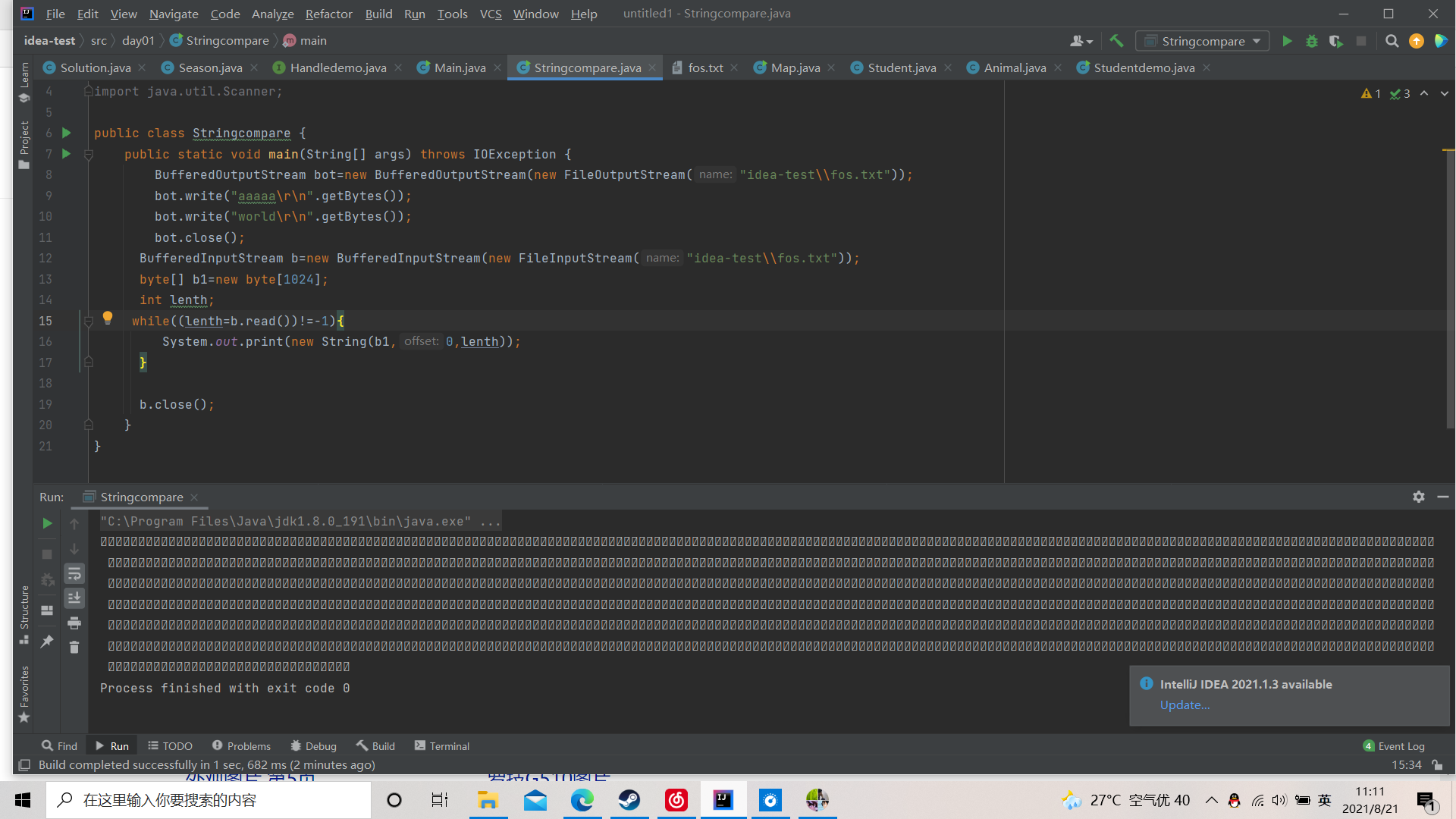Collapse the main method fold marker

(88, 155)
